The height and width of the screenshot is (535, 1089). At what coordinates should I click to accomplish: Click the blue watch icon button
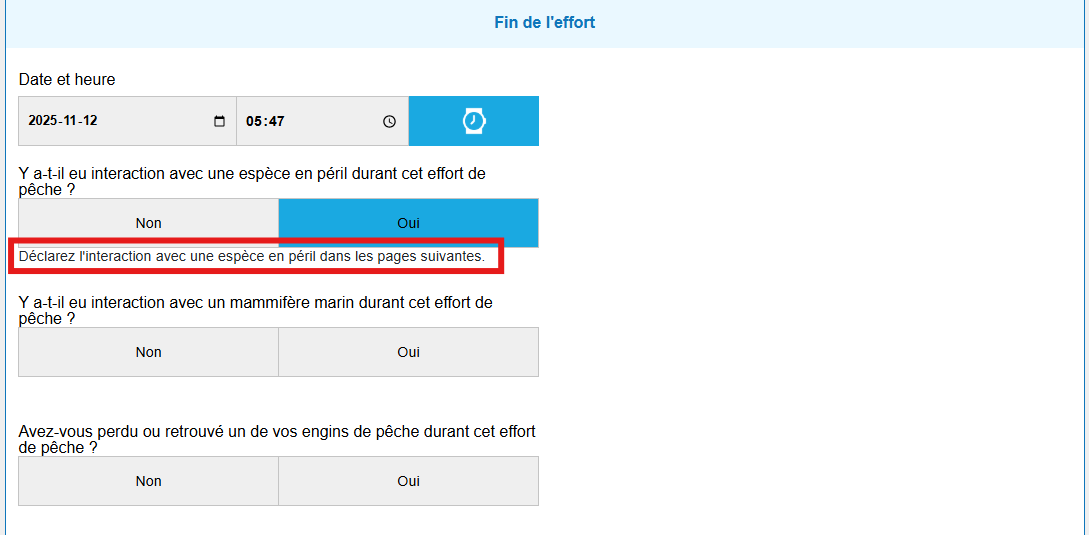click(x=474, y=121)
